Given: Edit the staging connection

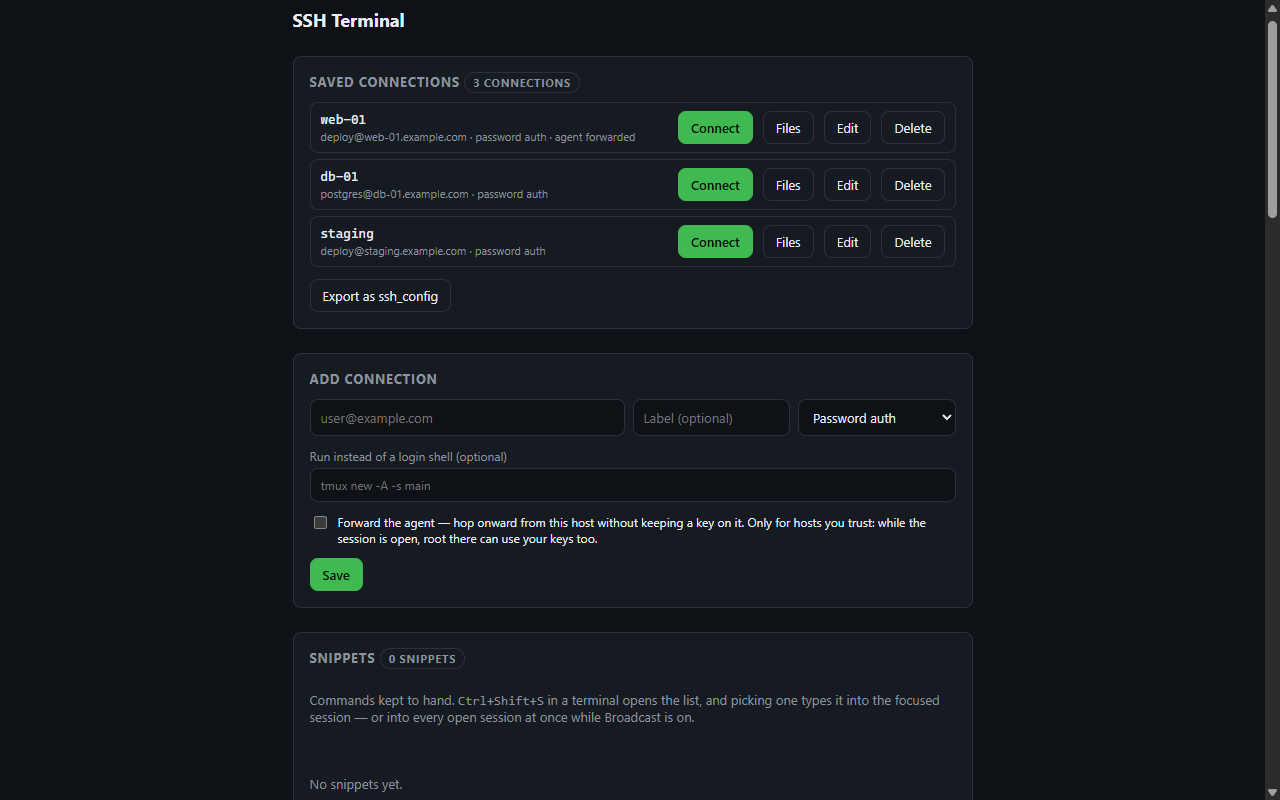Looking at the screenshot, I should (847, 242).
